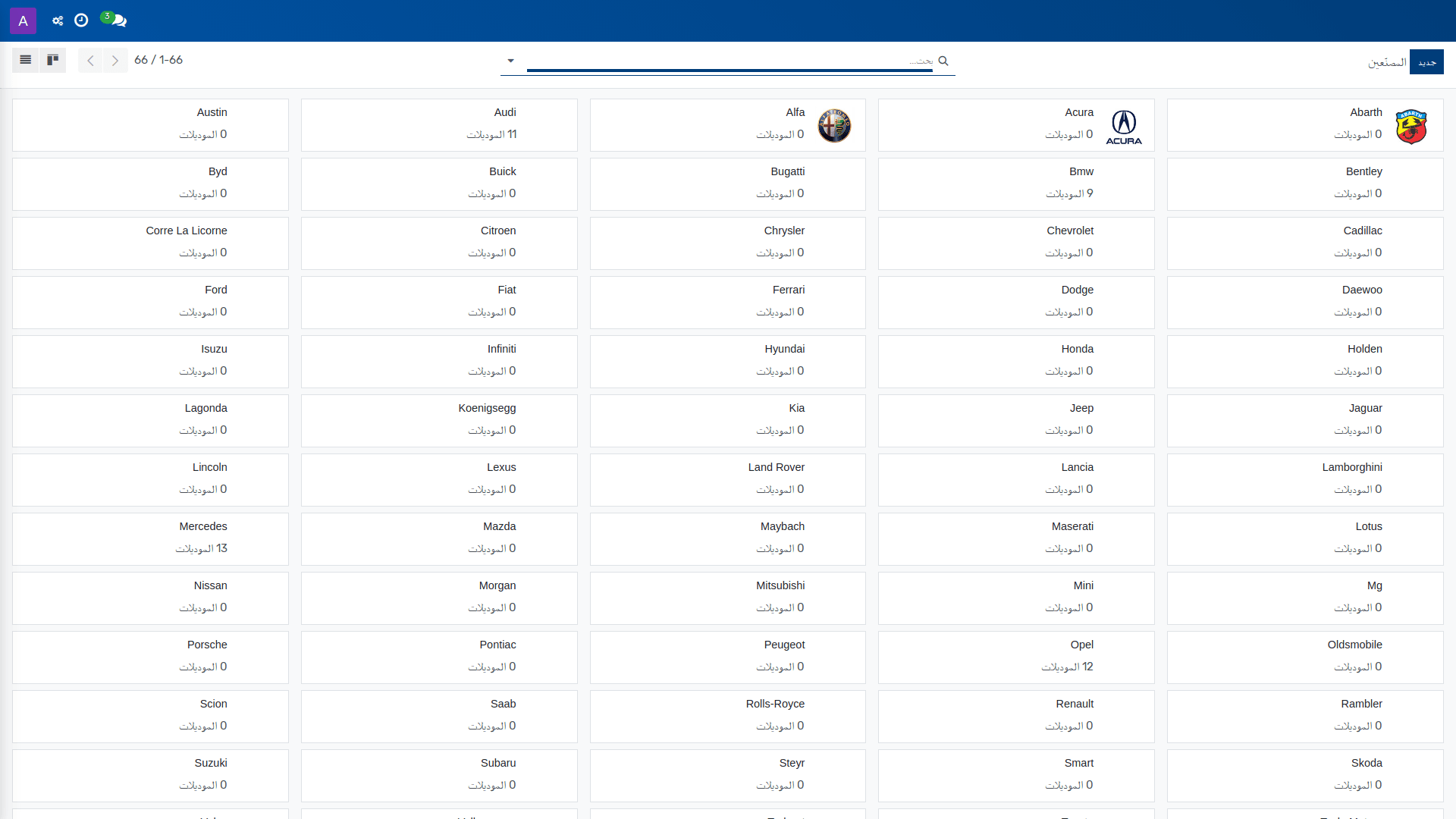
Task: Open the Chevrolet brand card
Action: (1016, 243)
